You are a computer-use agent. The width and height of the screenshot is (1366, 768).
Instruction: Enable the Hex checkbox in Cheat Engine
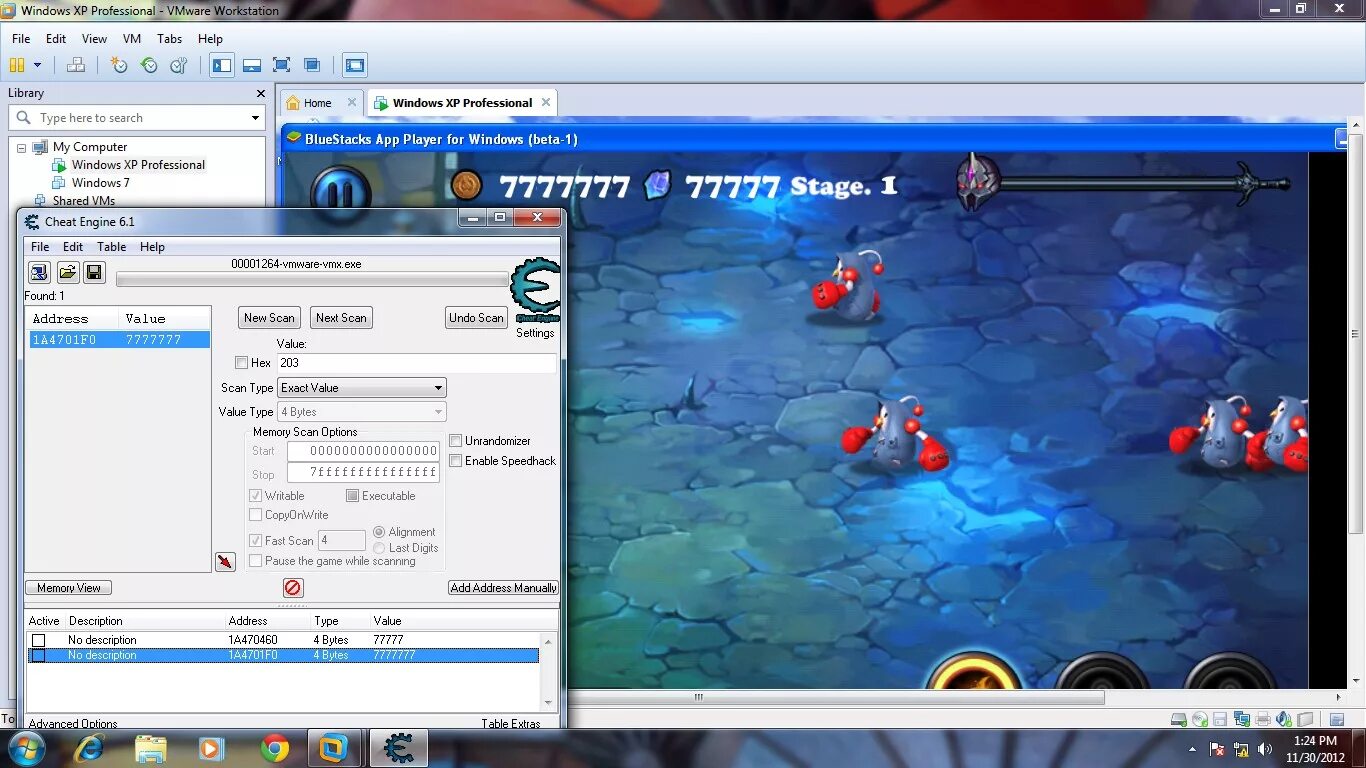pyautogui.click(x=241, y=363)
